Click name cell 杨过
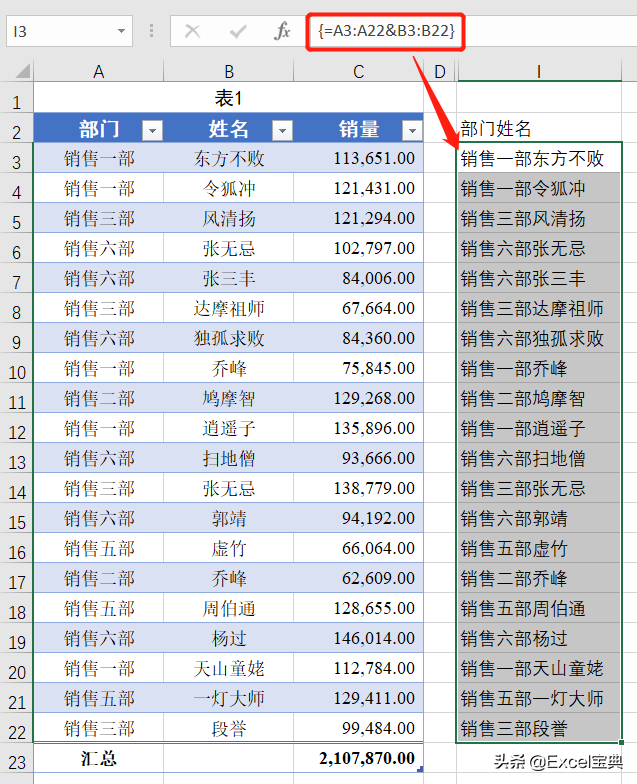Viewport: 637px width, 784px height. pyautogui.click(x=228, y=638)
